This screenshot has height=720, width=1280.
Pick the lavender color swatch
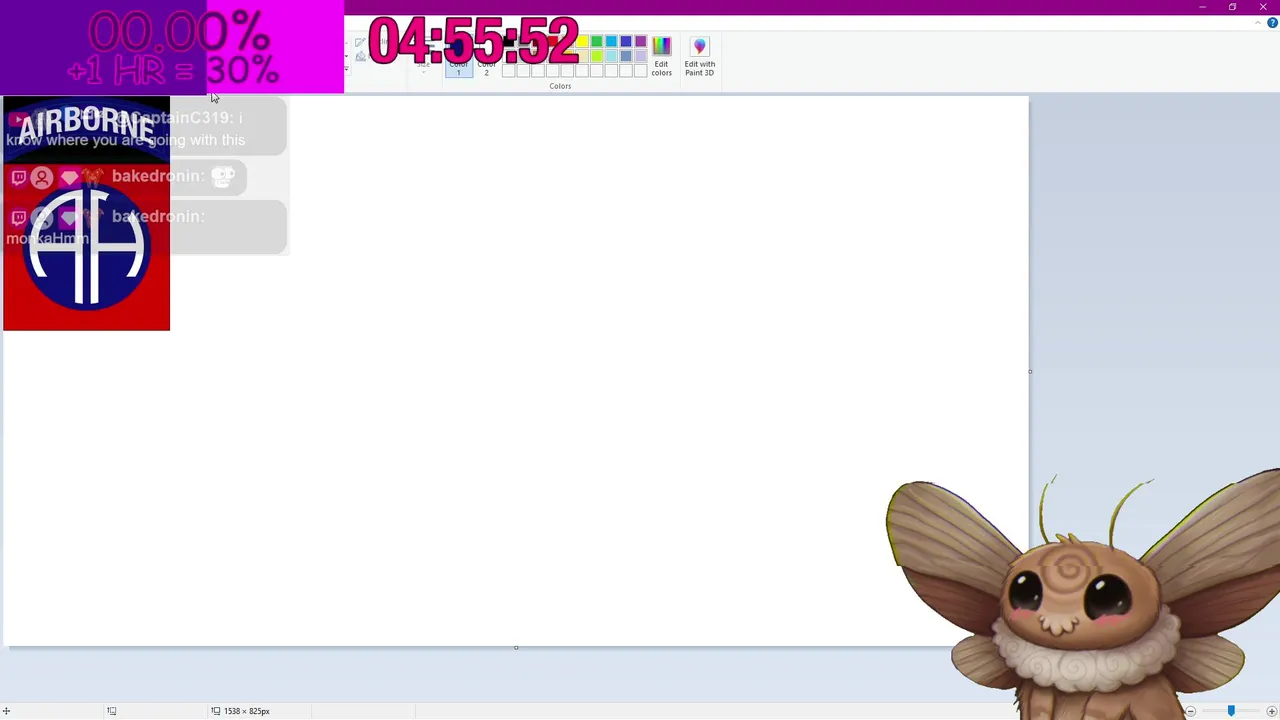(640, 56)
